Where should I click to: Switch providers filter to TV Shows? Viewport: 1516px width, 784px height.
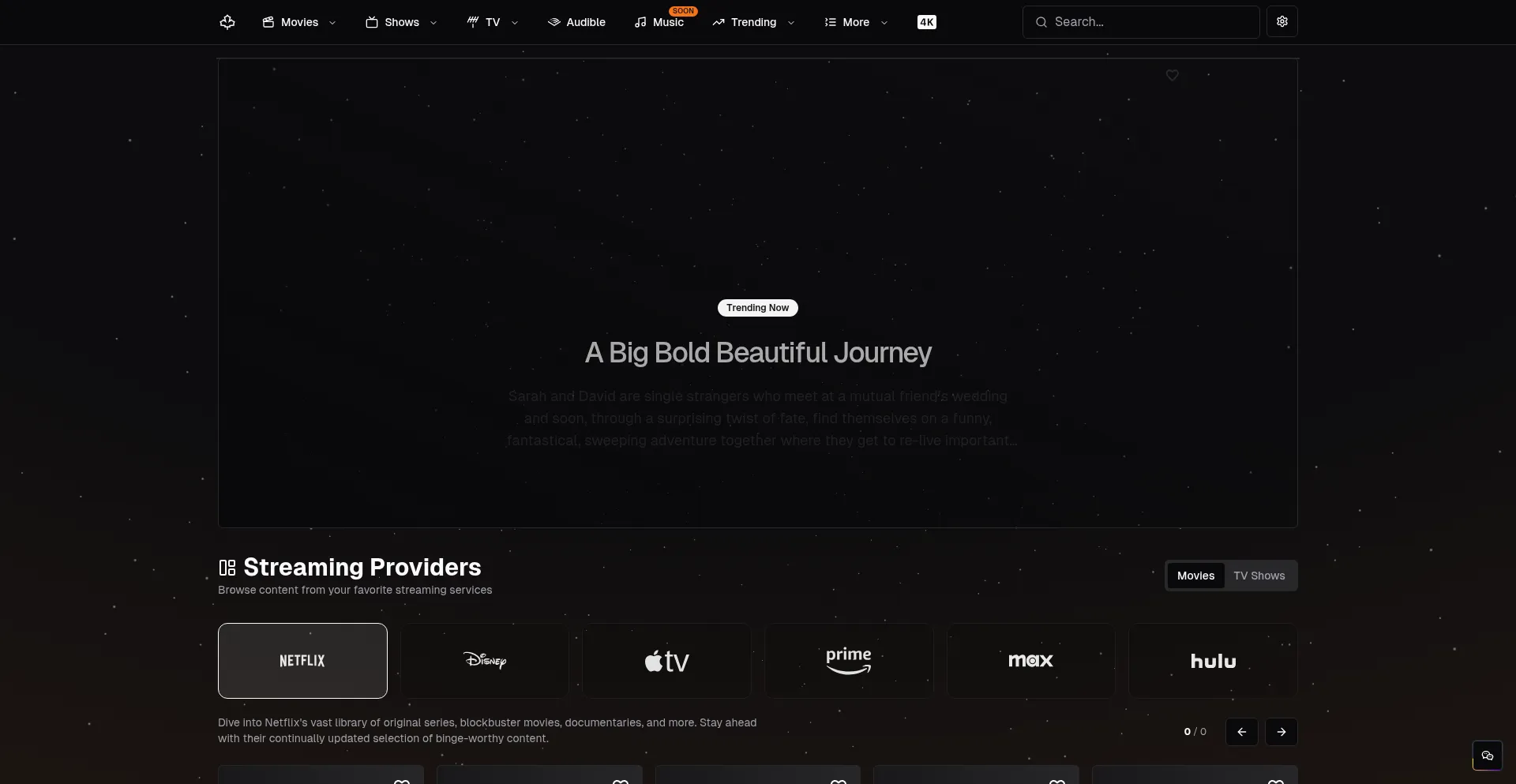[1259, 576]
